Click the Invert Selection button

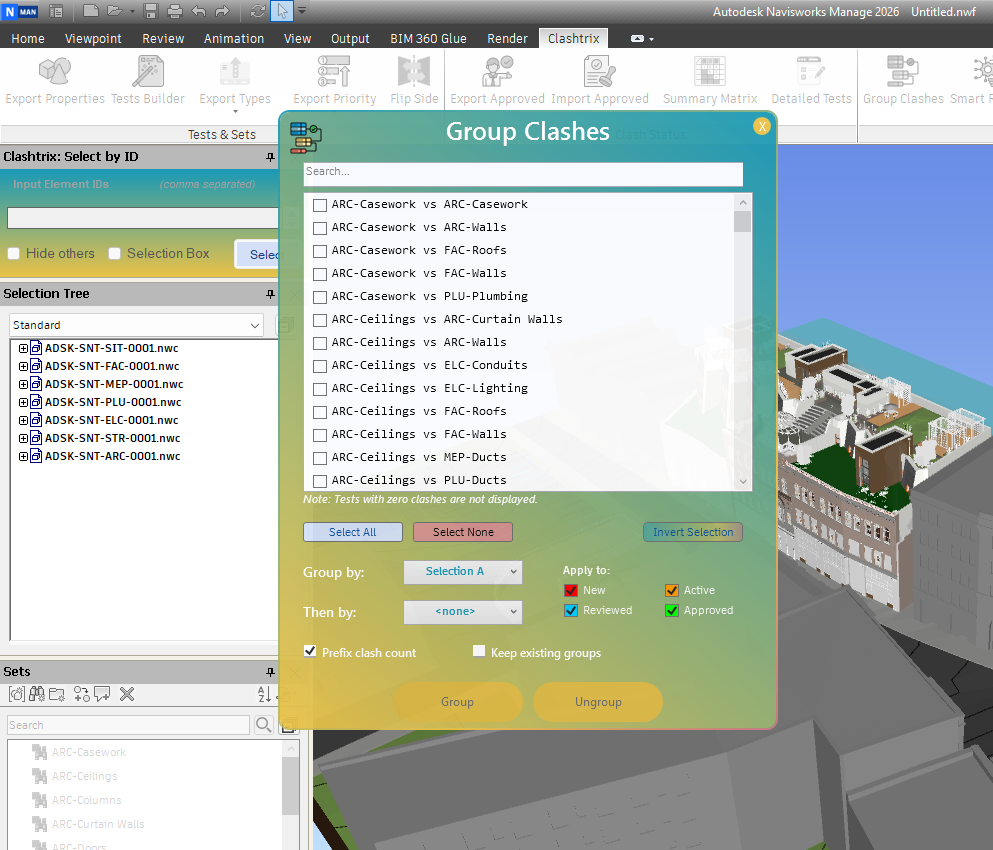coord(692,532)
